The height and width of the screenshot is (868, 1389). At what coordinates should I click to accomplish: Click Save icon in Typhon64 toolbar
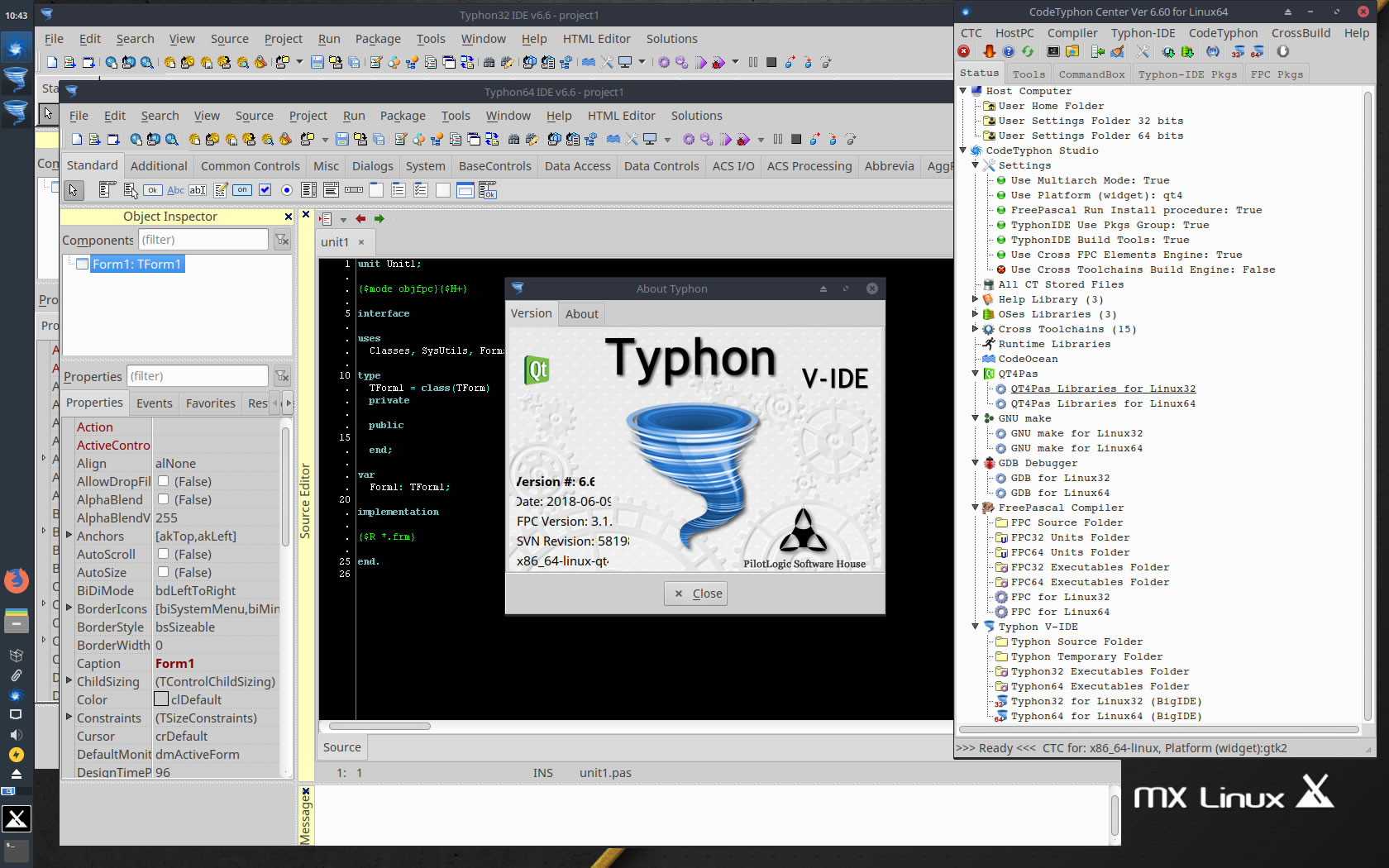(x=341, y=139)
